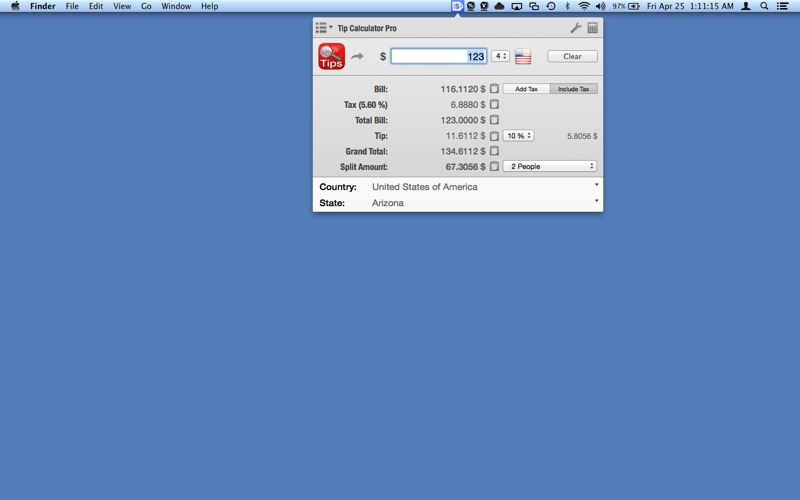Copy the Split Amount via clipboard icon
This screenshot has height=500, width=800.
click(494, 166)
